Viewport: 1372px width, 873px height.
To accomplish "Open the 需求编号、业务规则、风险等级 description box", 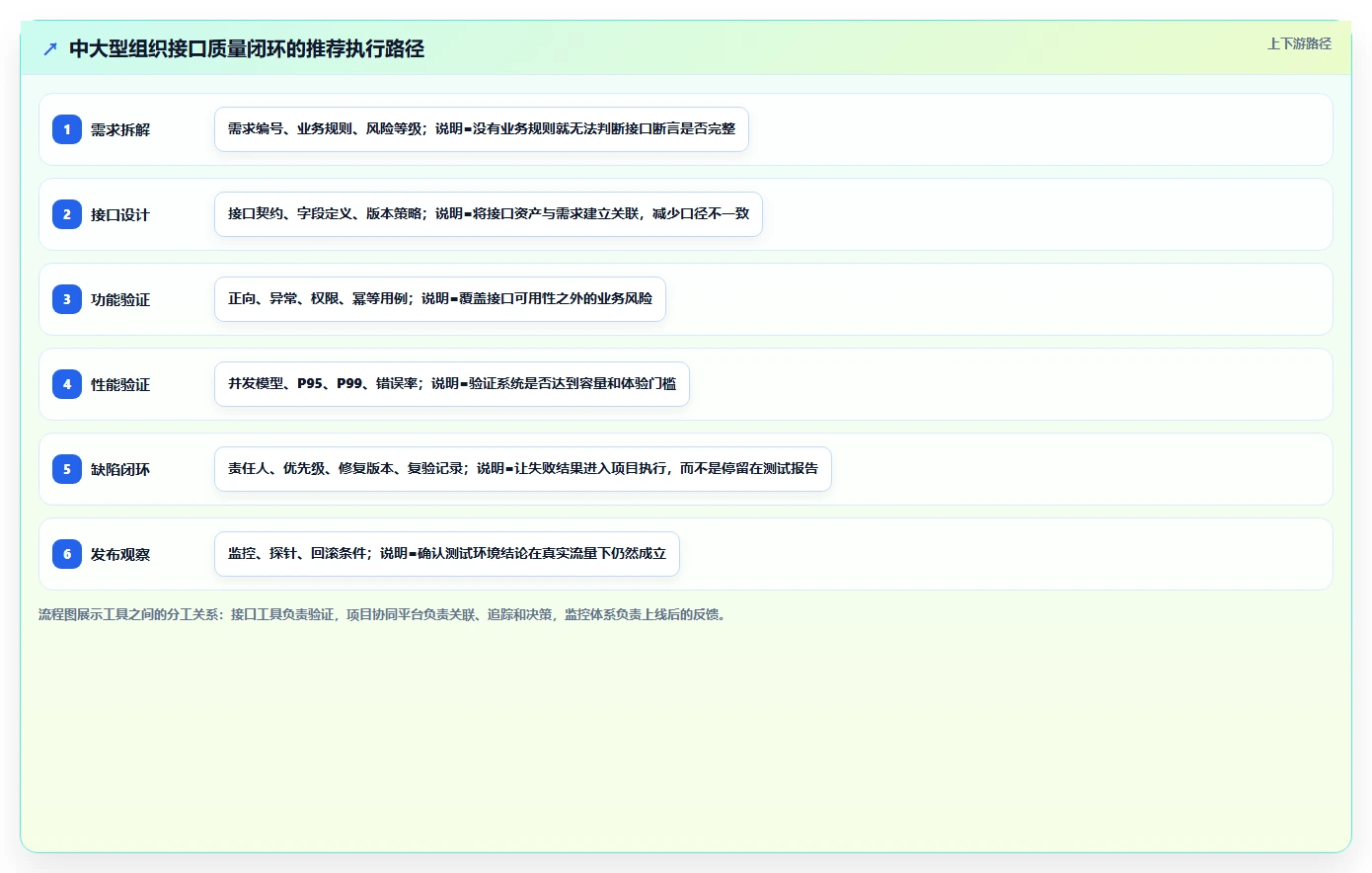I will [x=482, y=129].
